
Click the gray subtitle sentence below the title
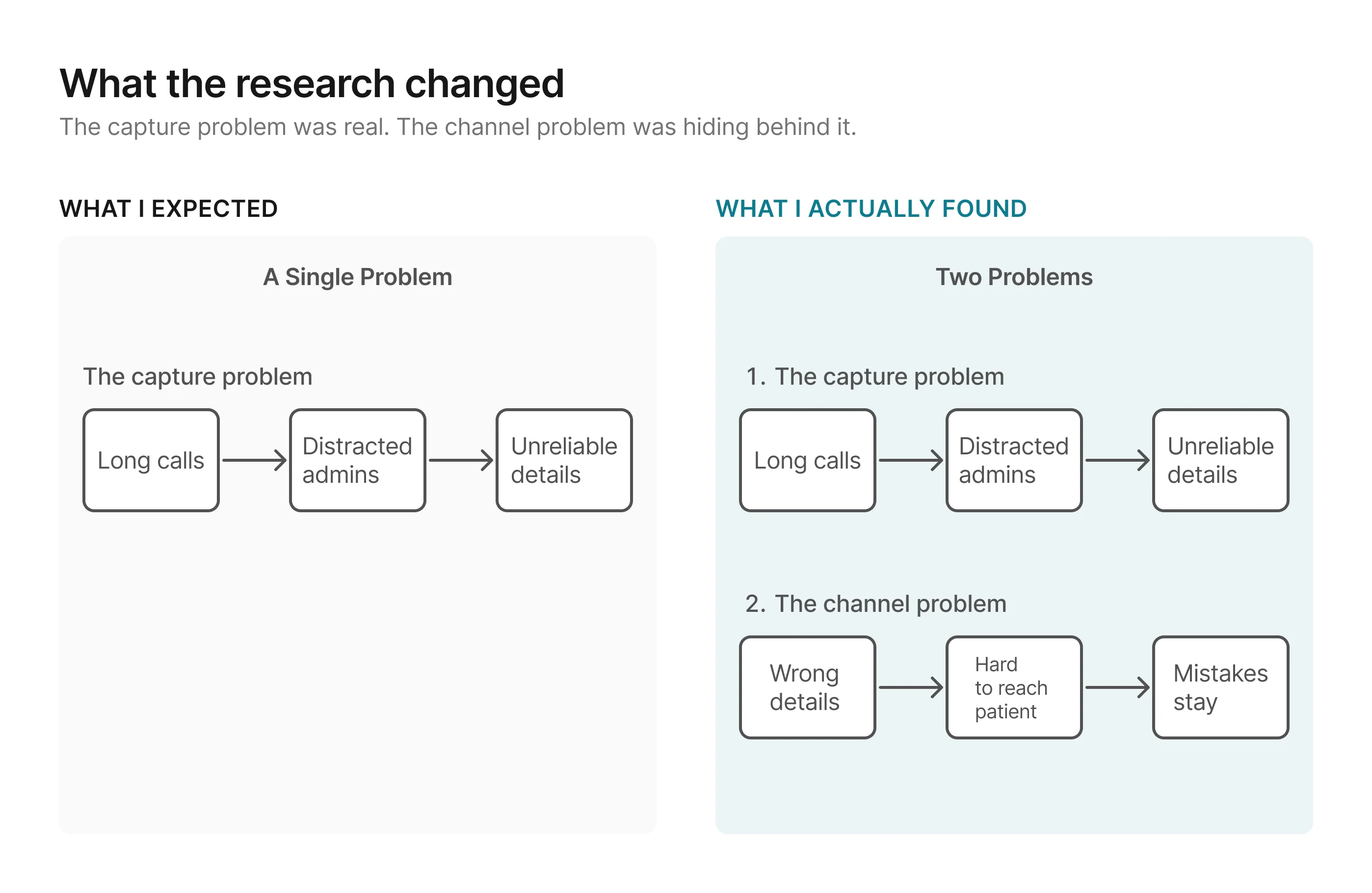[458, 127]
